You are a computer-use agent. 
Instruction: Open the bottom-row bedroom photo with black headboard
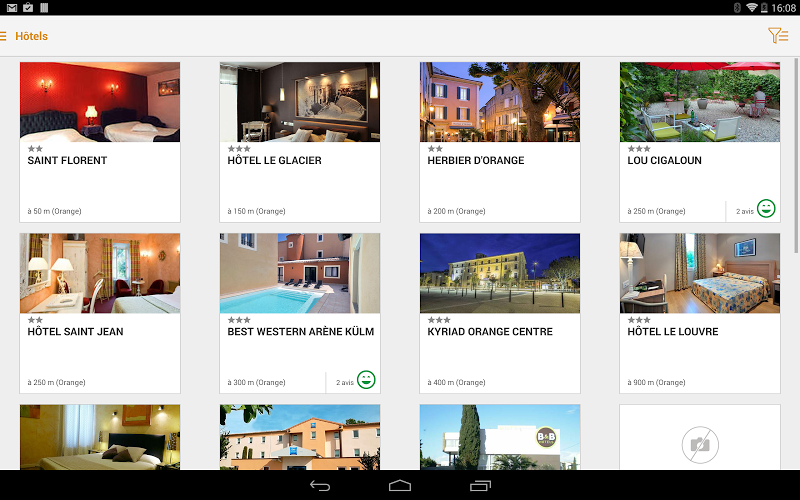(x=100, y=437)
